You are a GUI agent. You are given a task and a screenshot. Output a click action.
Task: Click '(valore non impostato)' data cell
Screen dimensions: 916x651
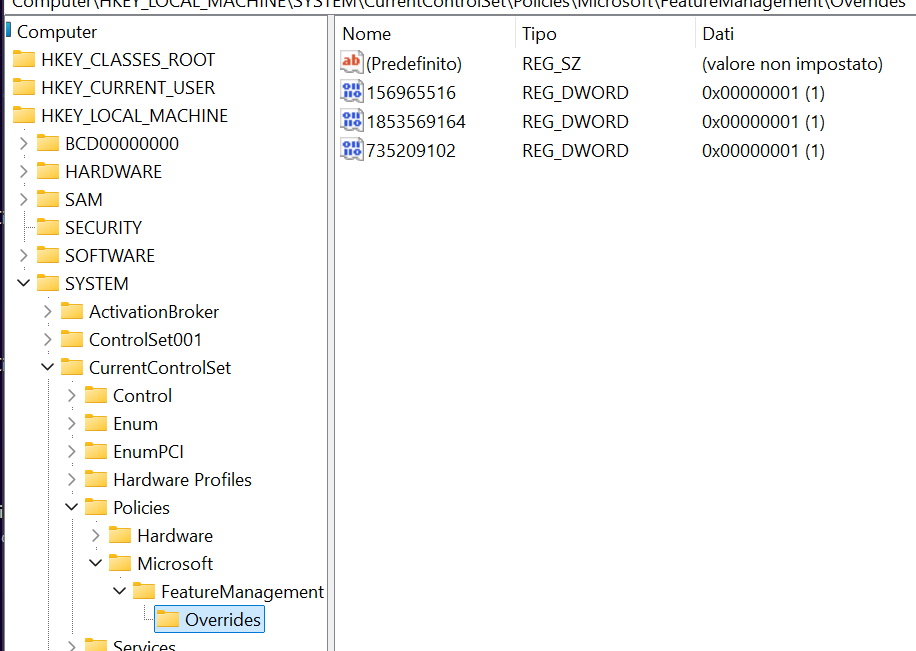(792, 64)
